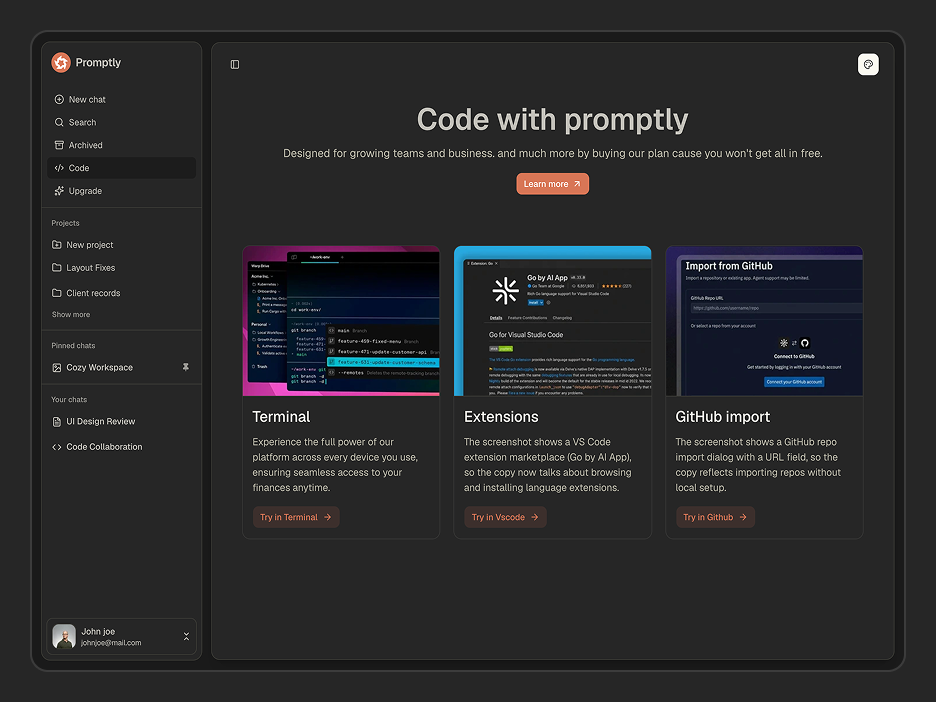936x702 pixels.
Task: Create a New project
Action: [x=121, y=245]
